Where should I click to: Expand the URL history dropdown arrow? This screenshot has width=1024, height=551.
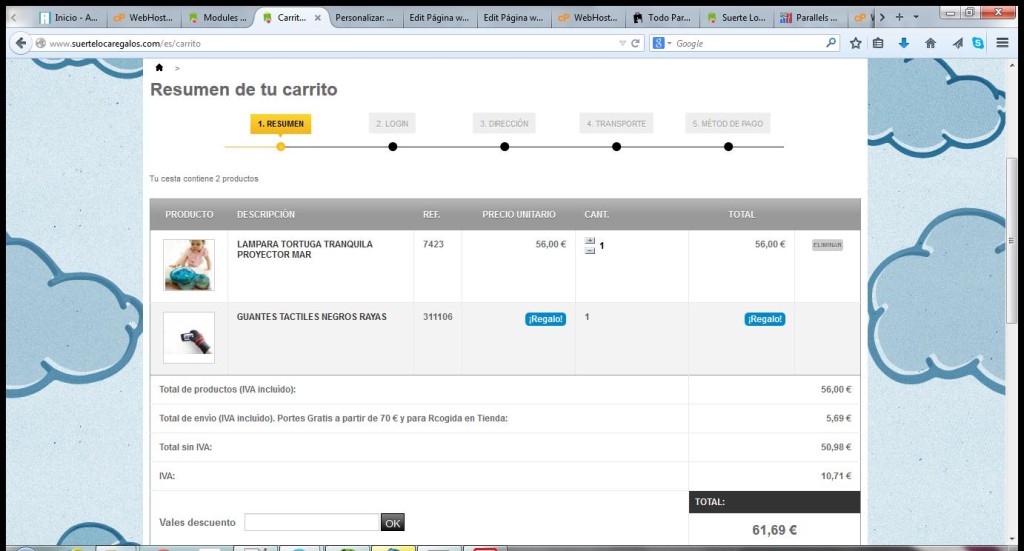622,43
